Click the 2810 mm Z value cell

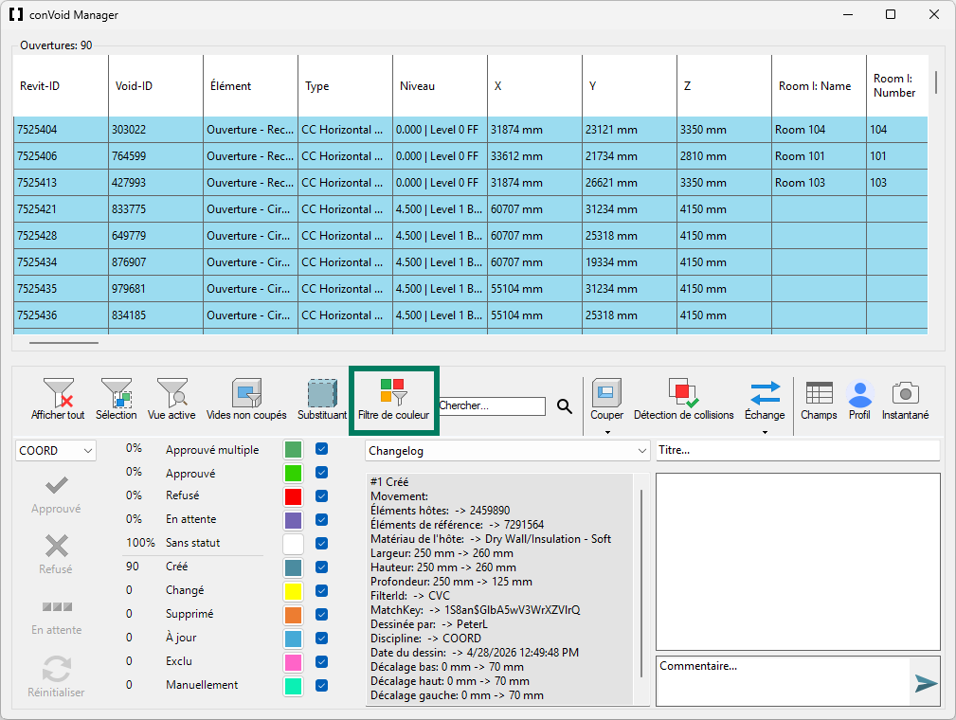tap(724, 156)
